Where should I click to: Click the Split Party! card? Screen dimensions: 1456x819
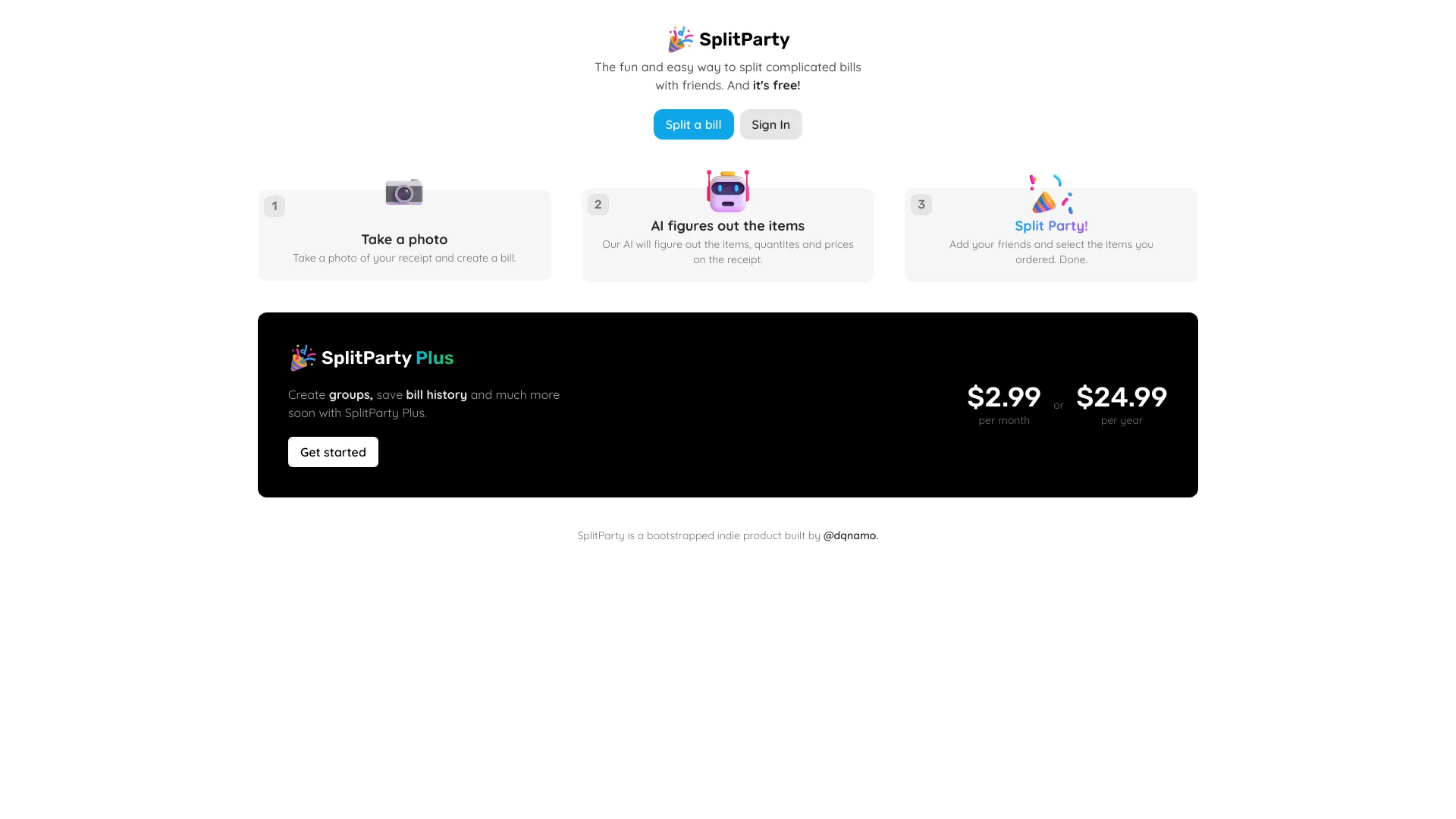pyautogui.click(x=1050, y=234)
